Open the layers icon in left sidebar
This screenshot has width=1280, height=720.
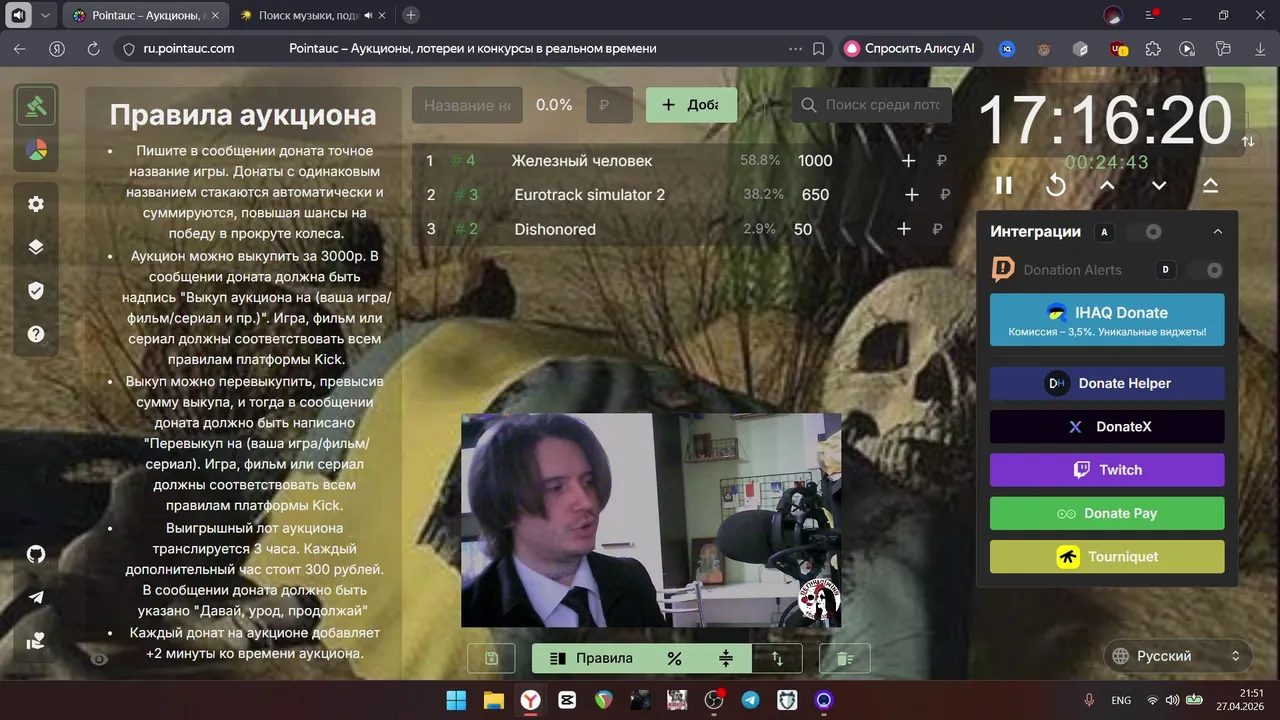tap(36, 247)
